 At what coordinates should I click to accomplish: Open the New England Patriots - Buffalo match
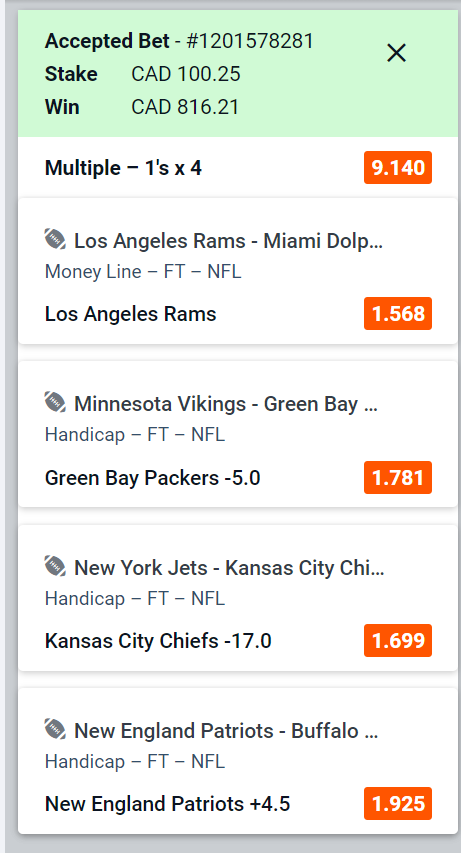pyautogui.click(x=226, y=731)
